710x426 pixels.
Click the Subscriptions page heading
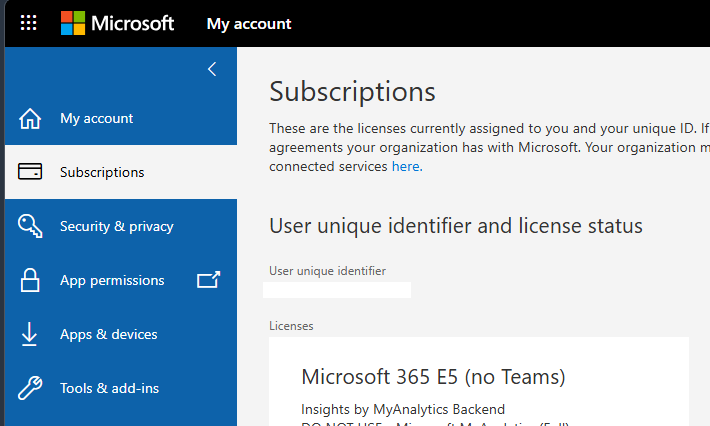pyautogui.click(x=352, y=92)
